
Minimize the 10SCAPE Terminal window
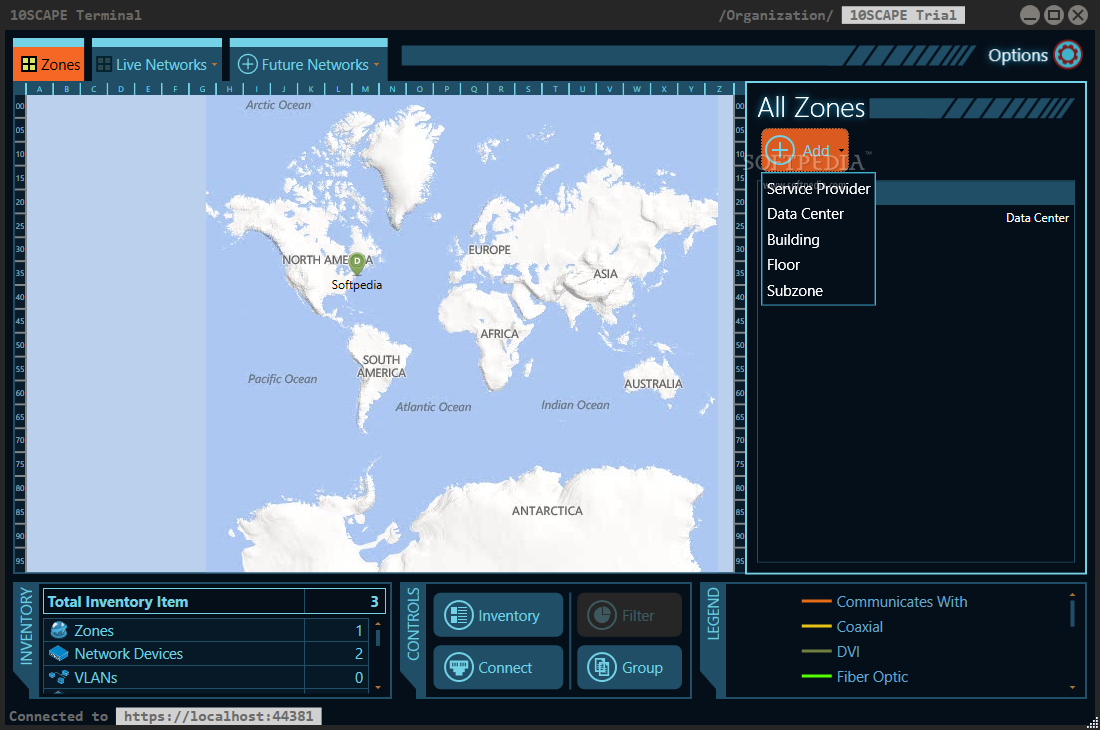(1029, 15)
